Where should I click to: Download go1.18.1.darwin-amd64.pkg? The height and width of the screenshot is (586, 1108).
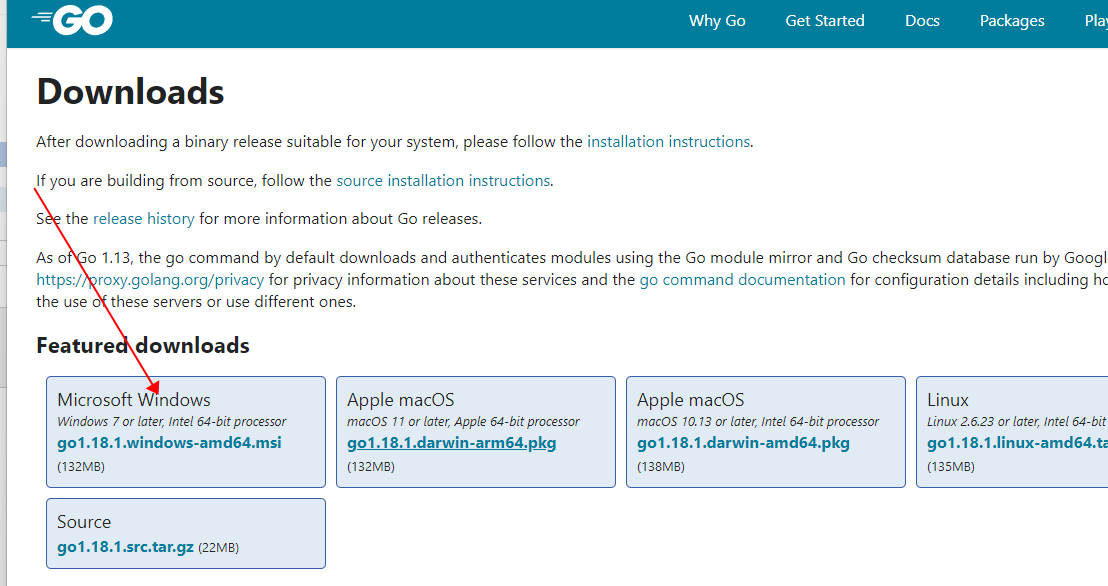click(743, 443)
